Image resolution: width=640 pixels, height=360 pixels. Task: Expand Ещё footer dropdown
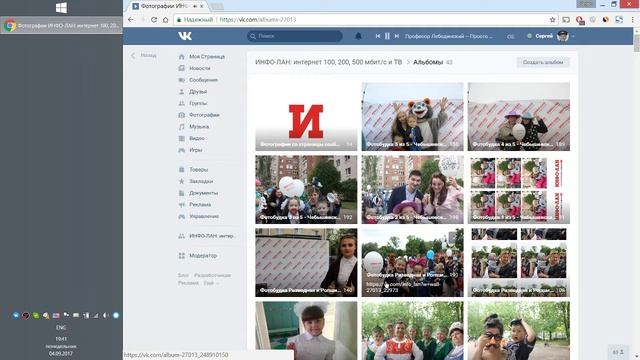tap(211, 283)
